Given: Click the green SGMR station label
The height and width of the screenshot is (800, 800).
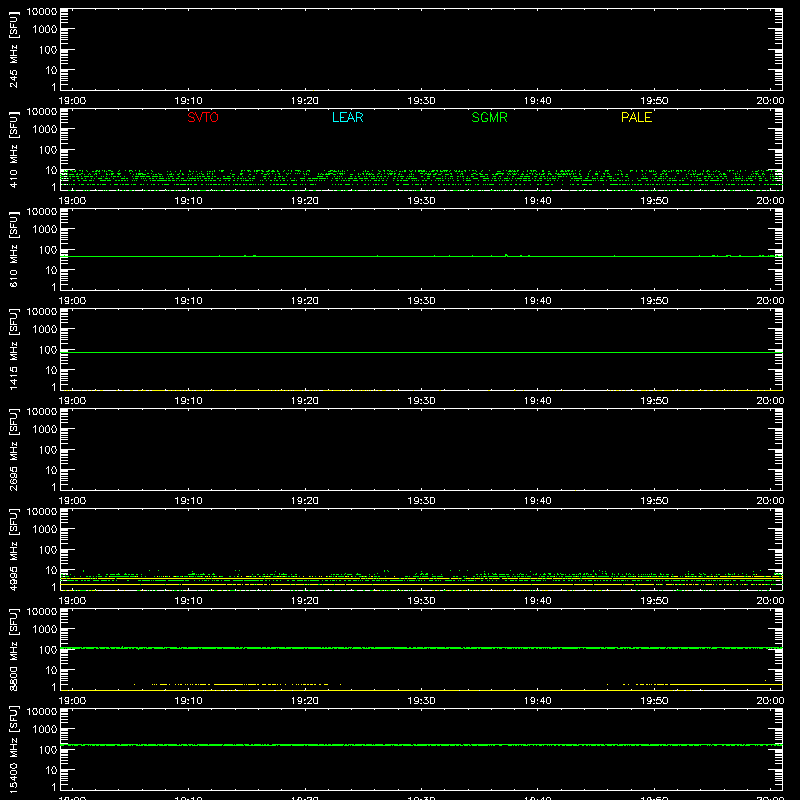Looking at the screenshot, I should (489, 117).
